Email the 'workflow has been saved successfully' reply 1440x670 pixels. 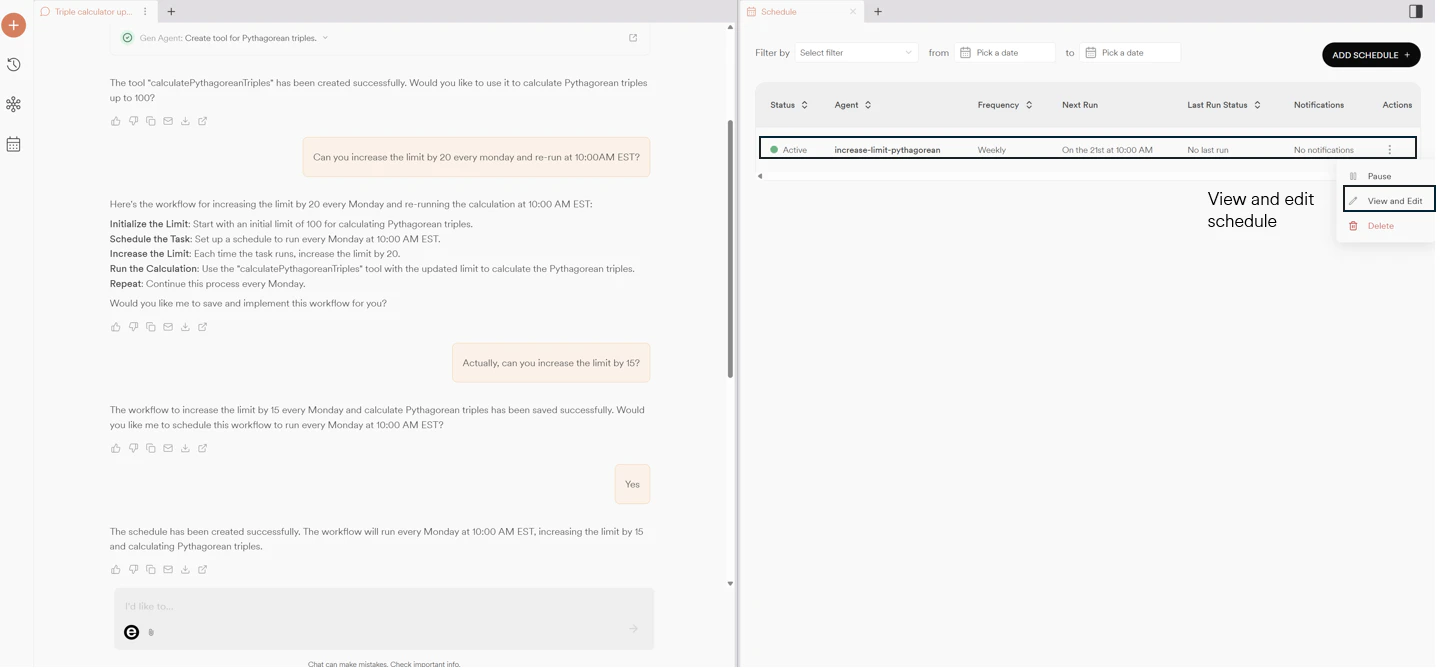[168, 448]
